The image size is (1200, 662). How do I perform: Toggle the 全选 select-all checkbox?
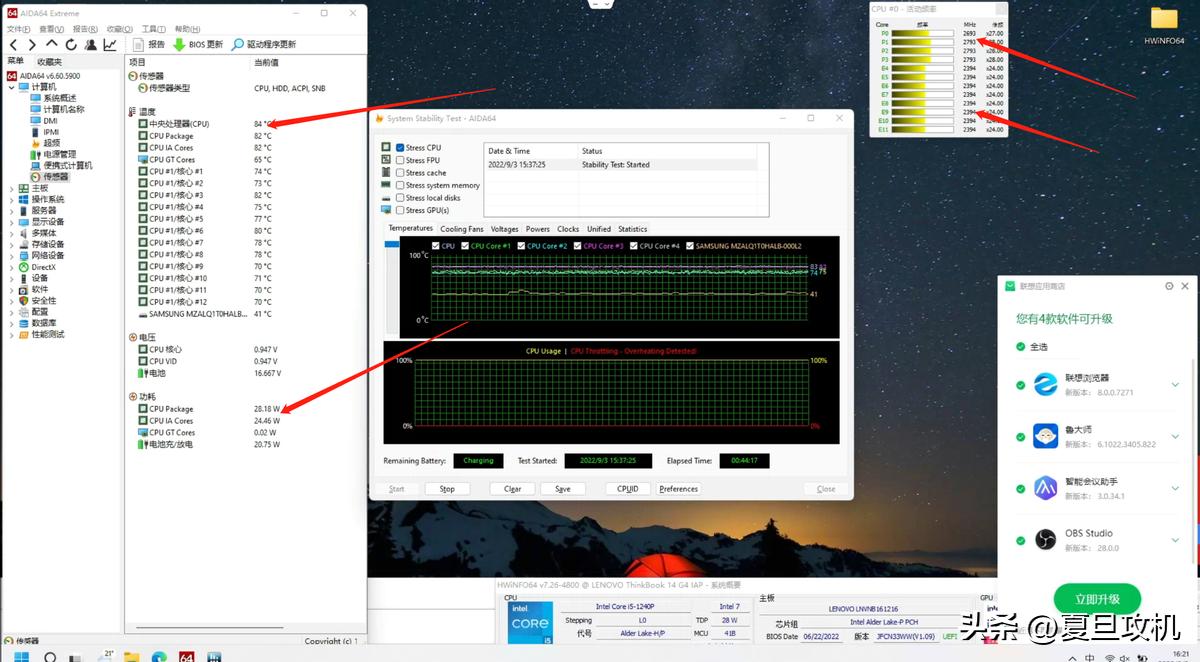click(1019, 347)
